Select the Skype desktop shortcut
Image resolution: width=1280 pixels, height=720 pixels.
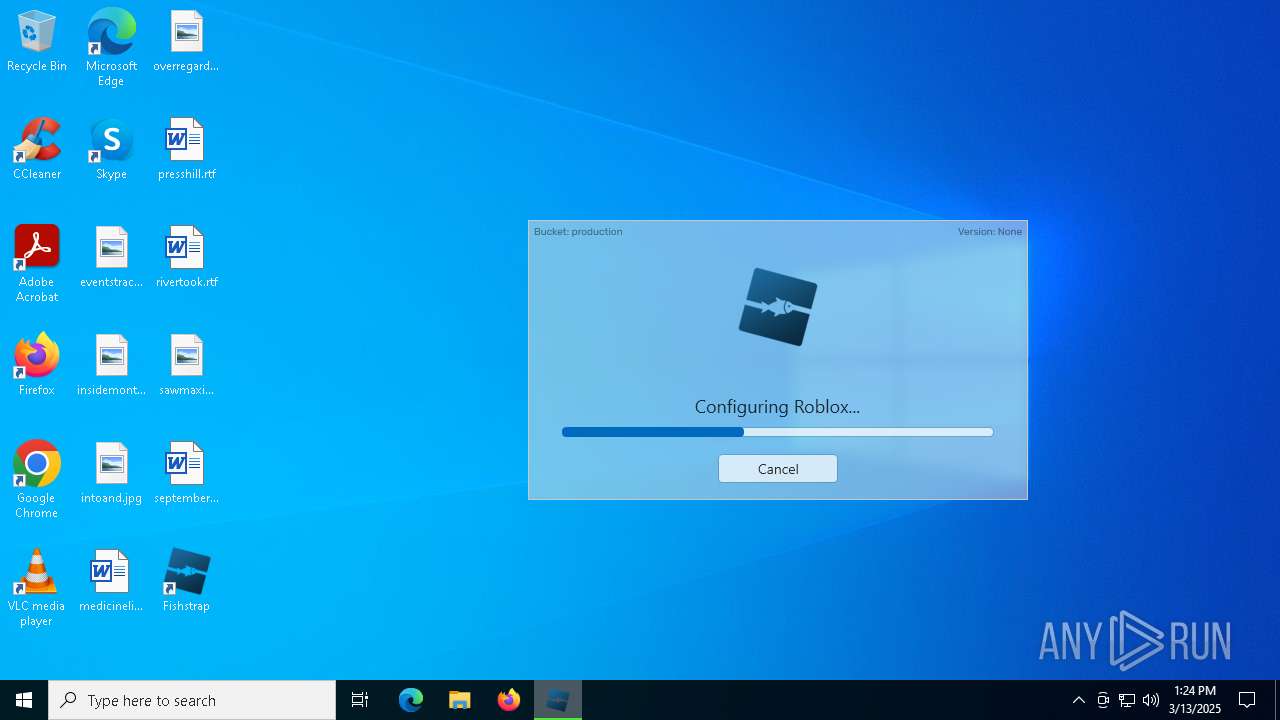111,150
